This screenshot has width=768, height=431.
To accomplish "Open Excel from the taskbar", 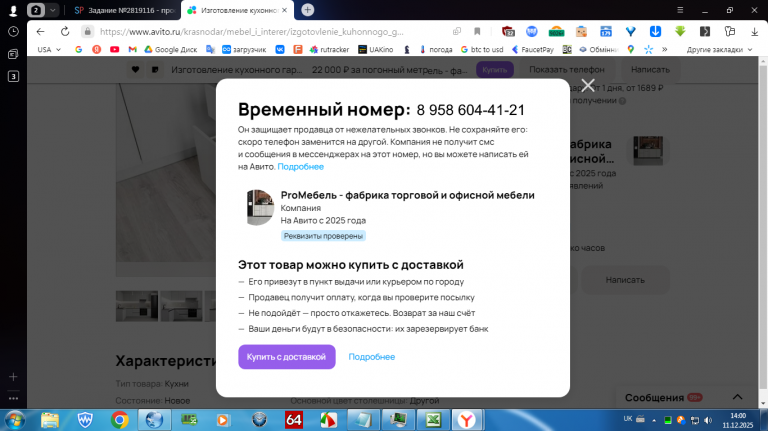I will click(433, 420).
